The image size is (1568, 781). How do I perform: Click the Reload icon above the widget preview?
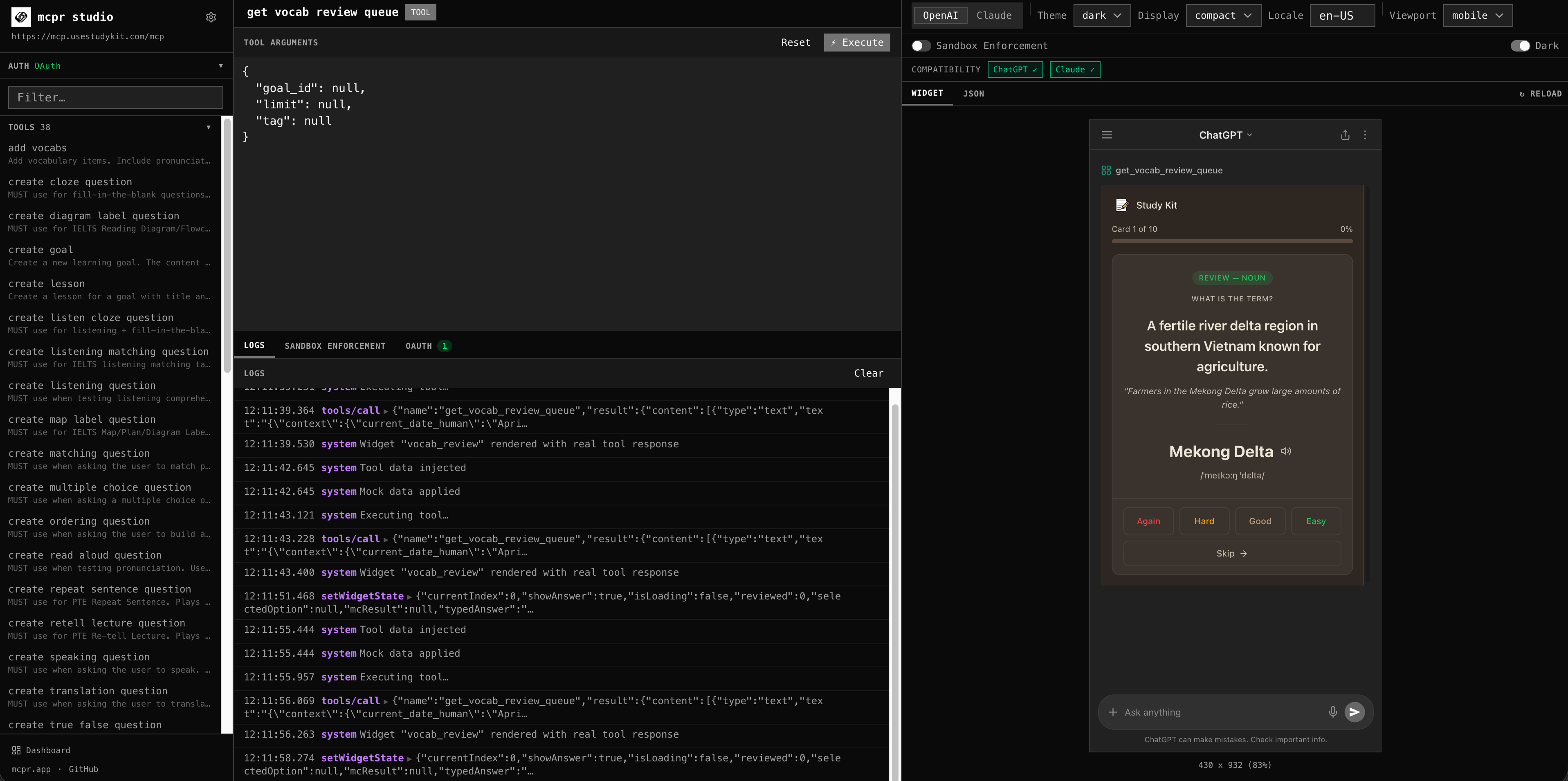tap(1541, 93)
